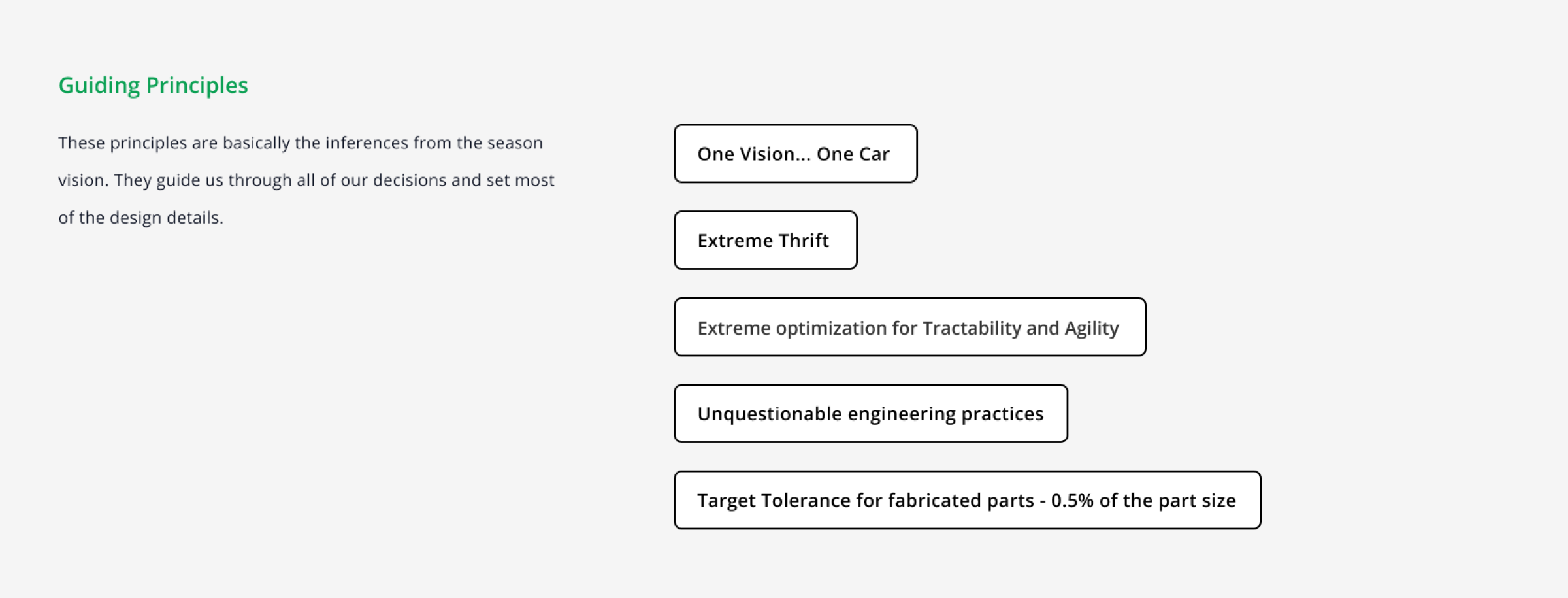Click the word "fabricated" in the last box
This screenshot has width=1568, height=598.
coord(935,500)
